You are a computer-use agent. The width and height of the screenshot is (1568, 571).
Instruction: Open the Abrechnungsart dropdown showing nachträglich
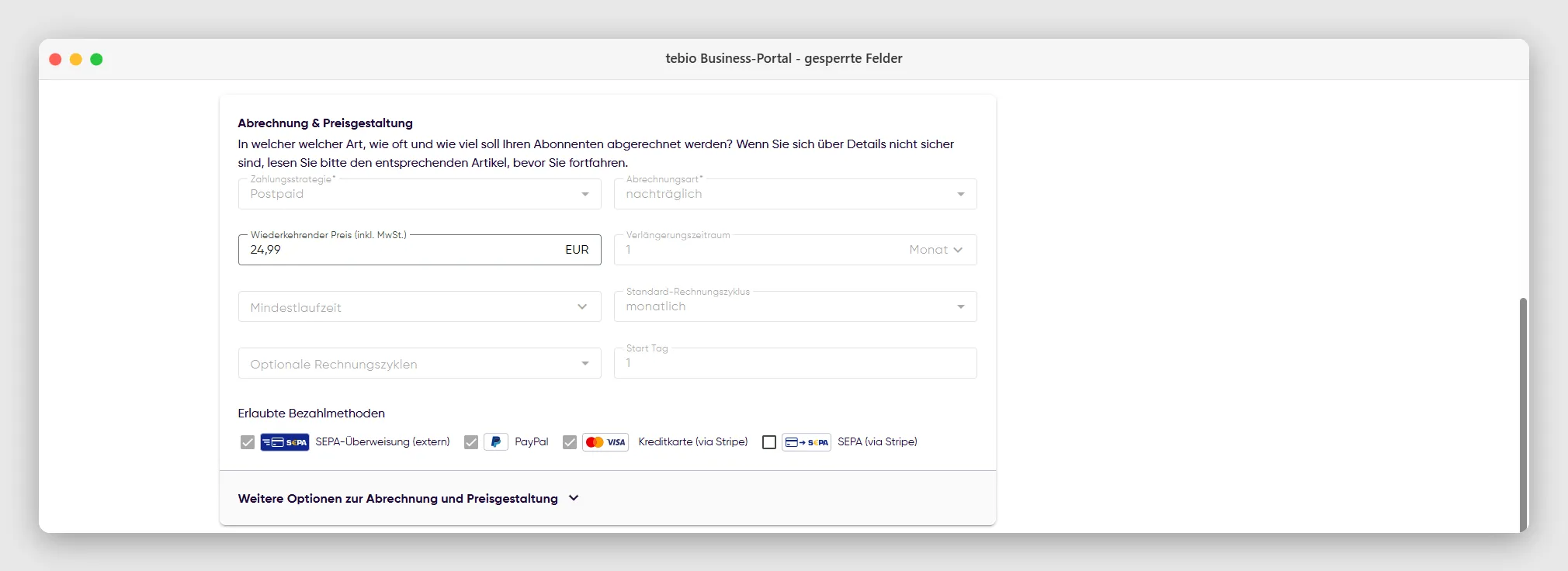click(x=796, y=194)
